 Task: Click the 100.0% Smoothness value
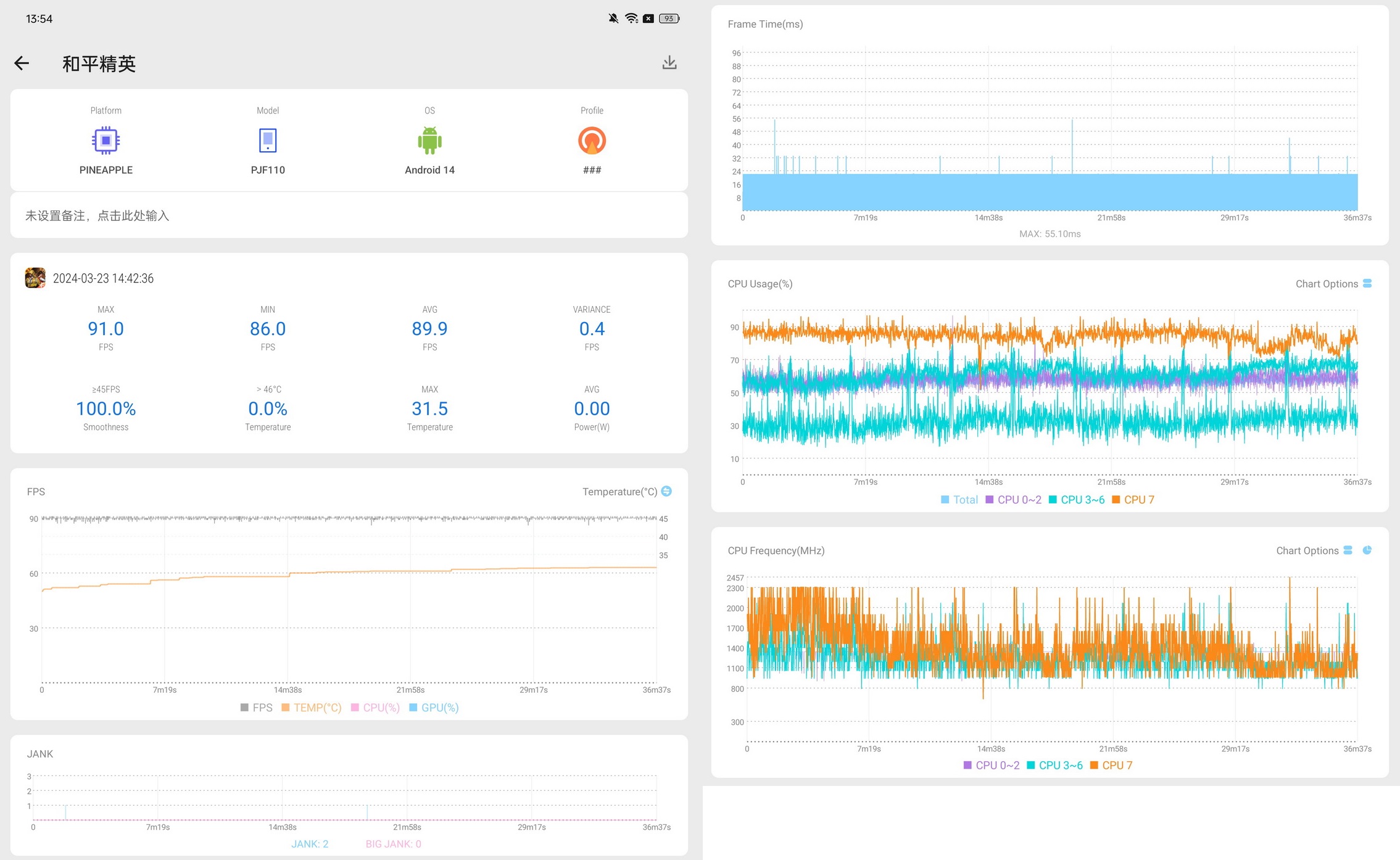(106, 408)
